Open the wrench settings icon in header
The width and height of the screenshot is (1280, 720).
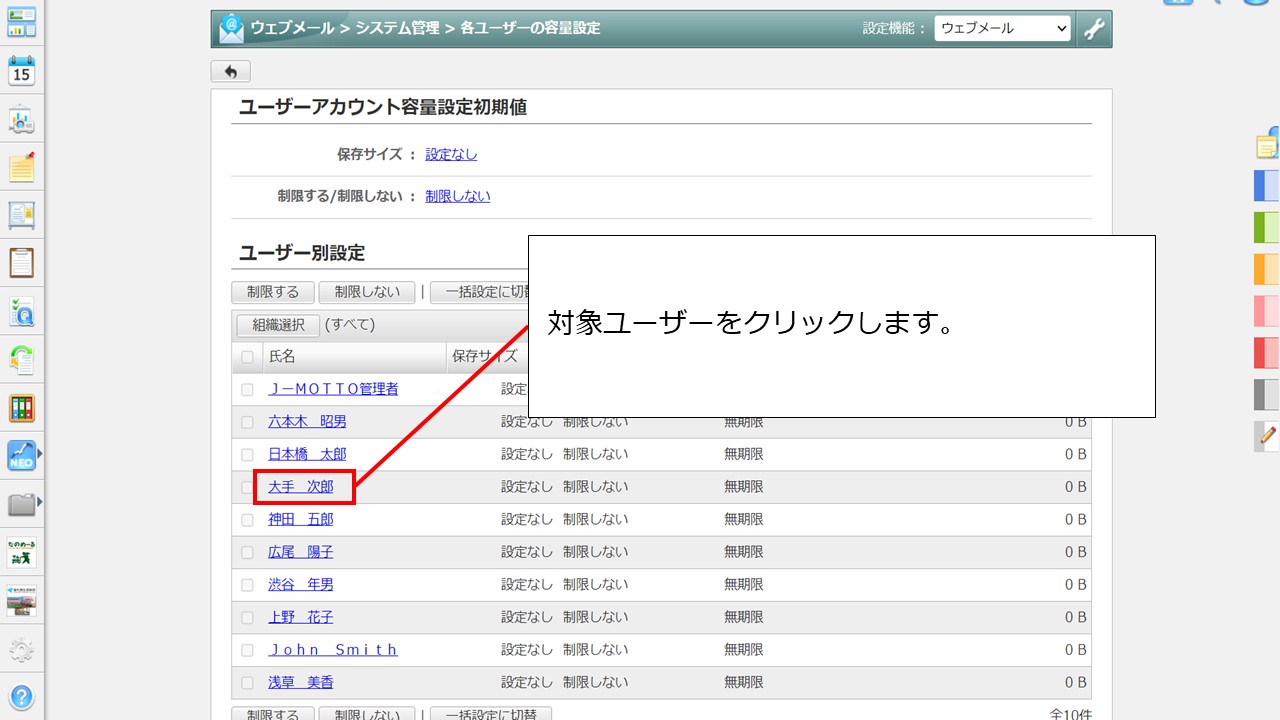click(1094, 29)
